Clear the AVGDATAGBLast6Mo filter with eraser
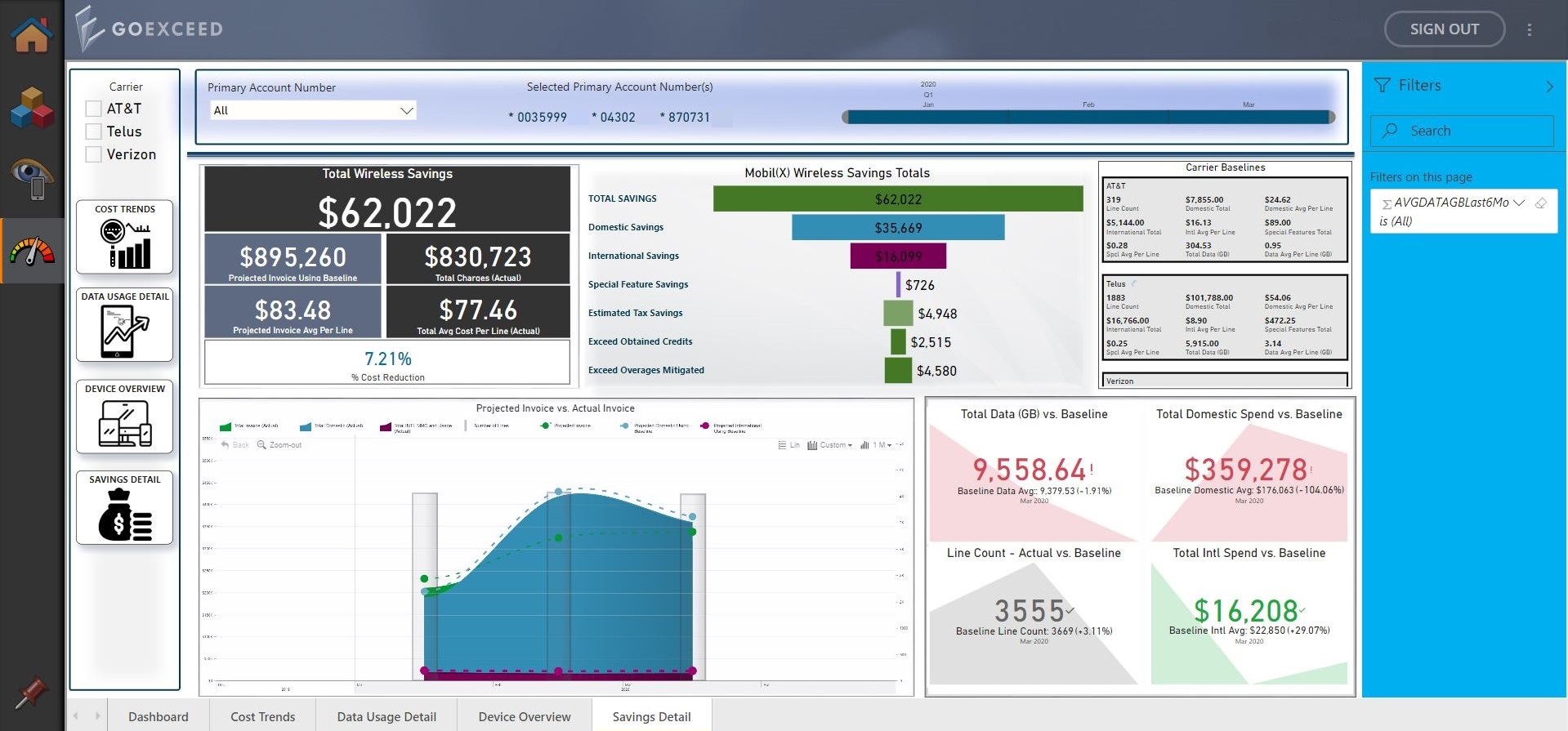This screenshot has height=731, width=1568. pyautogui.click(x=1541, y=203)
